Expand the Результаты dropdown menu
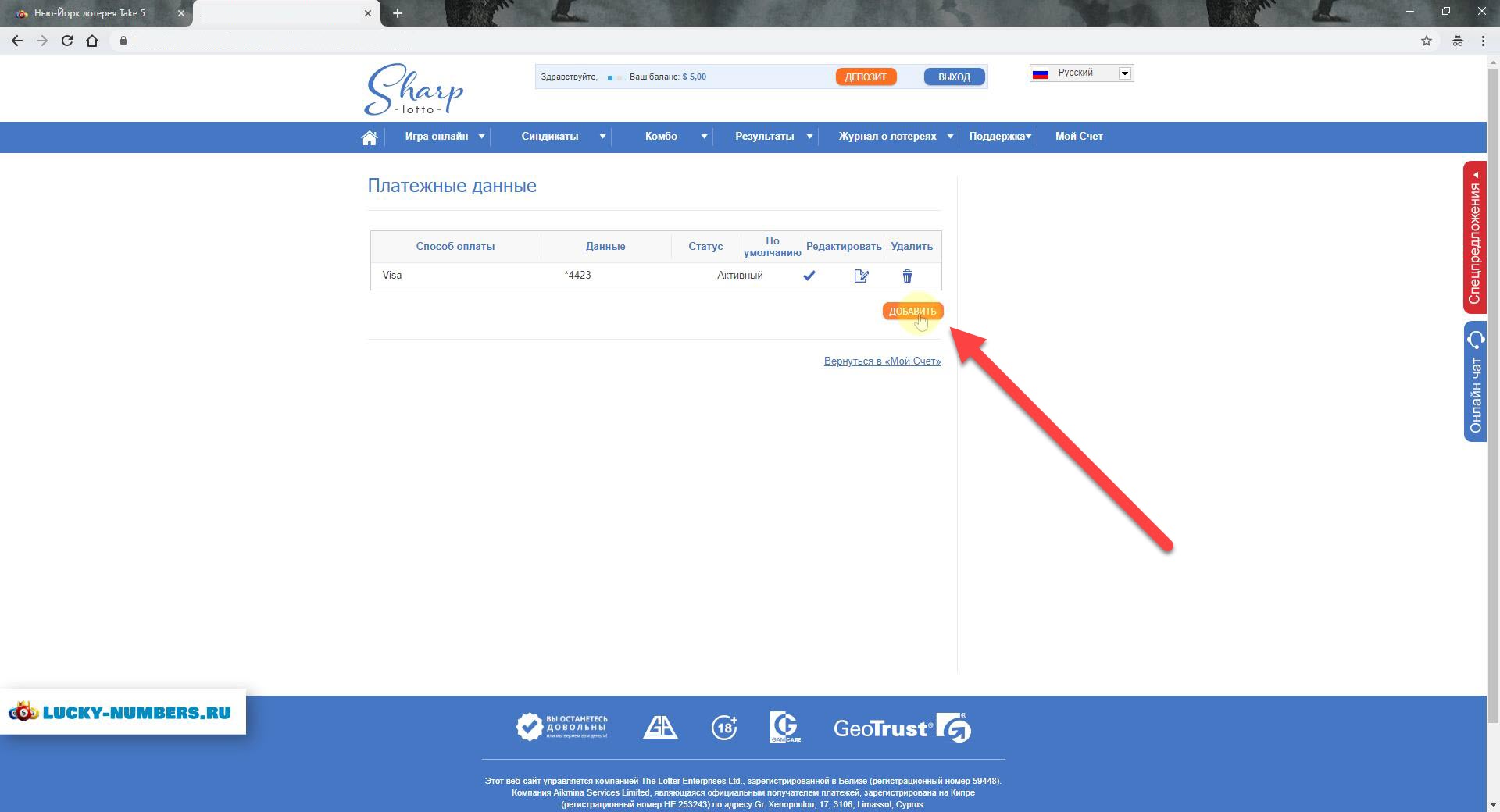 coord(773,137)
